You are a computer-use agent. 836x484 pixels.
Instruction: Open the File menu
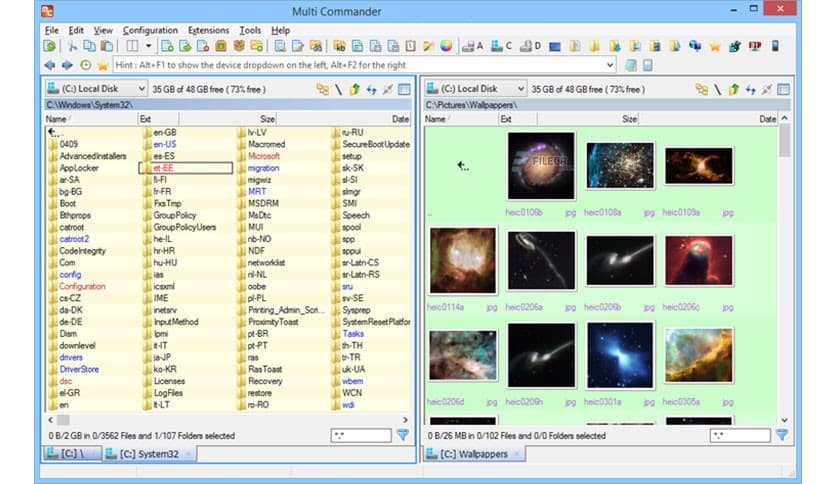click(52, 30)
